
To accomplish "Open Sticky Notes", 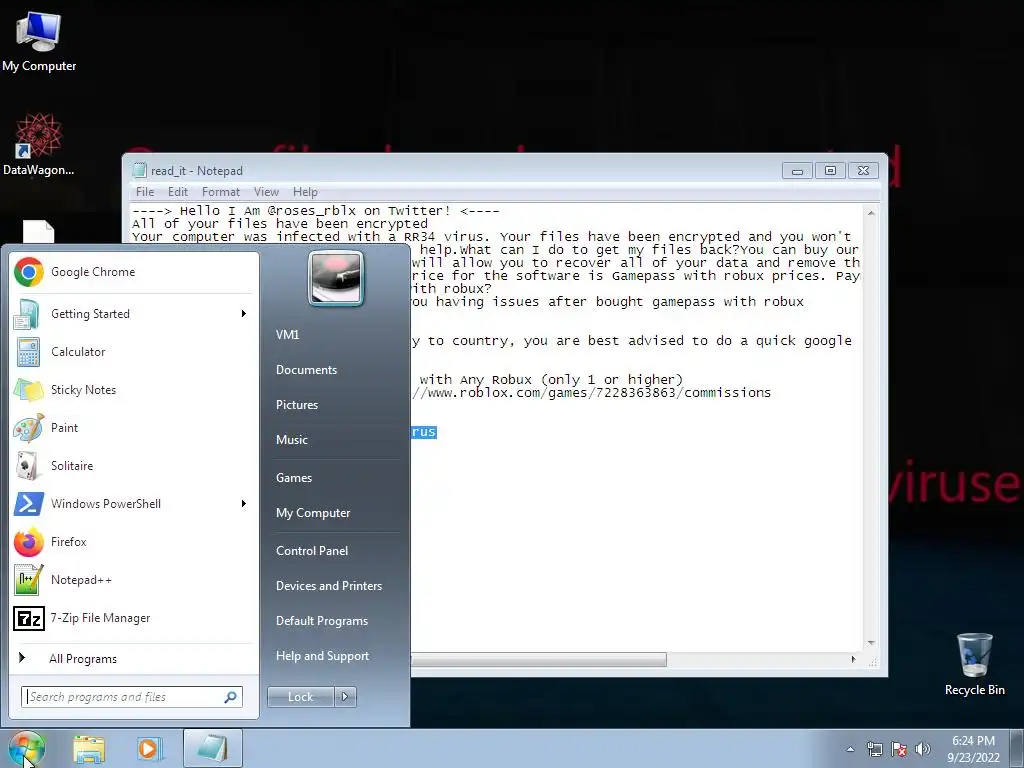I will coord(134,390).
